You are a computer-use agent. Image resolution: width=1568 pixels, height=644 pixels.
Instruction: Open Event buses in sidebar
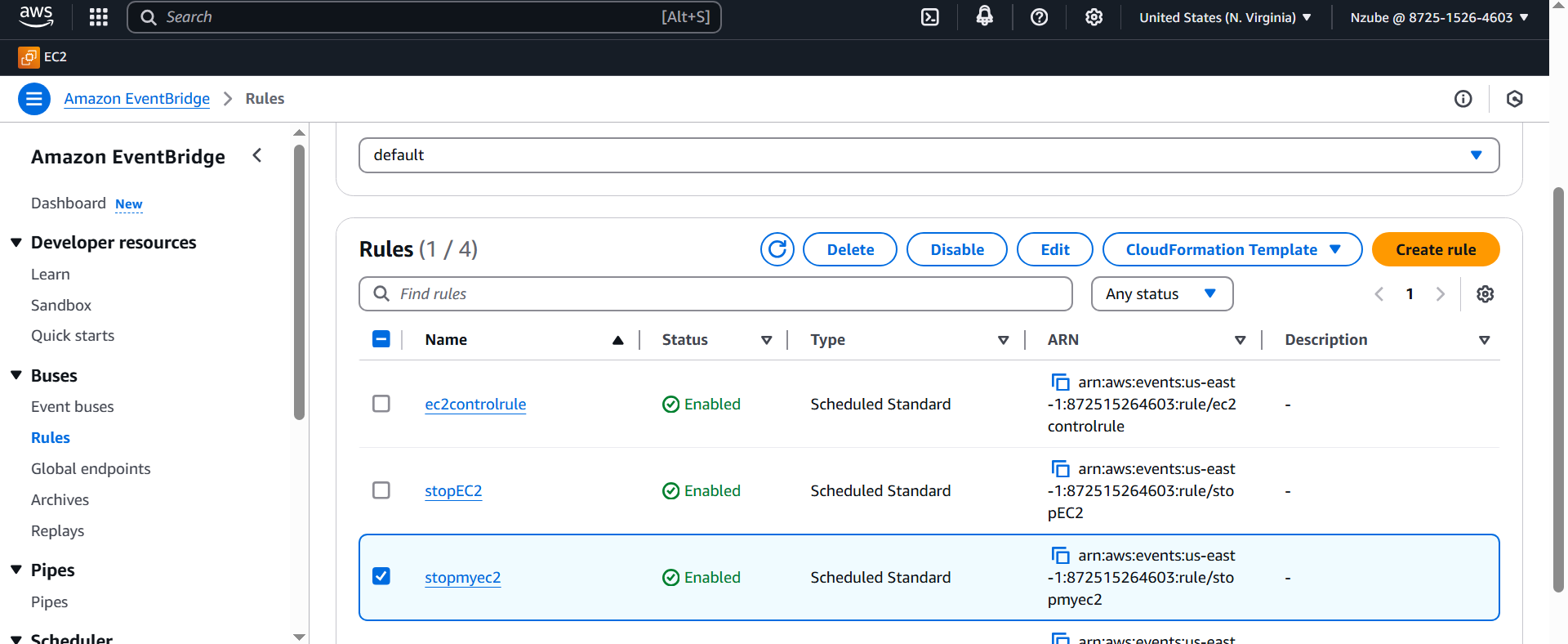(x=73, y=407)
